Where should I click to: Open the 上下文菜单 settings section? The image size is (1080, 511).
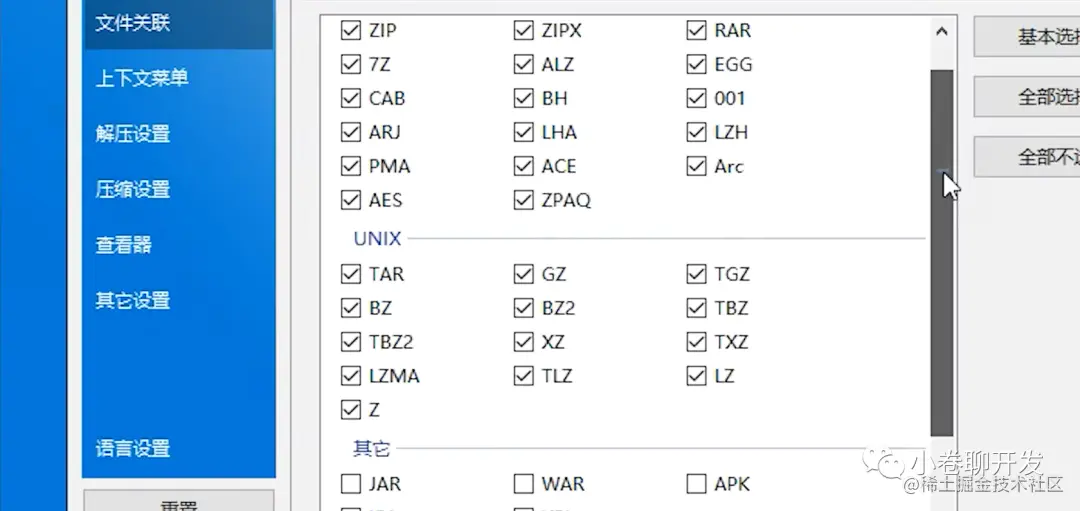pyautogui.click(x=141, y=78)
